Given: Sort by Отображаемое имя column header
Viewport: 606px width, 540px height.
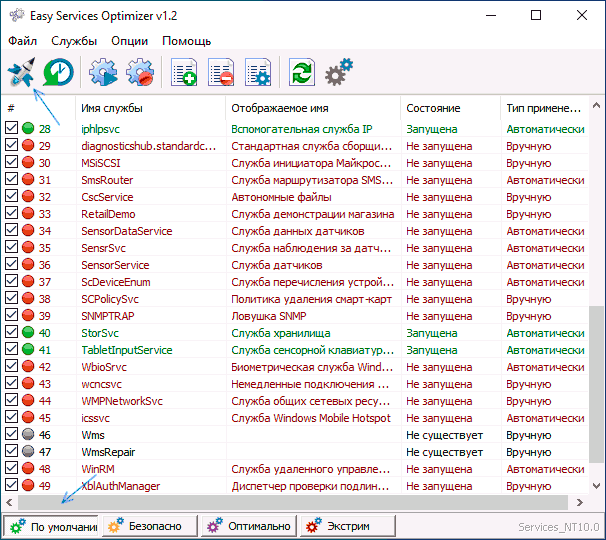Looking at the screenshot, I should pos(313,108).
